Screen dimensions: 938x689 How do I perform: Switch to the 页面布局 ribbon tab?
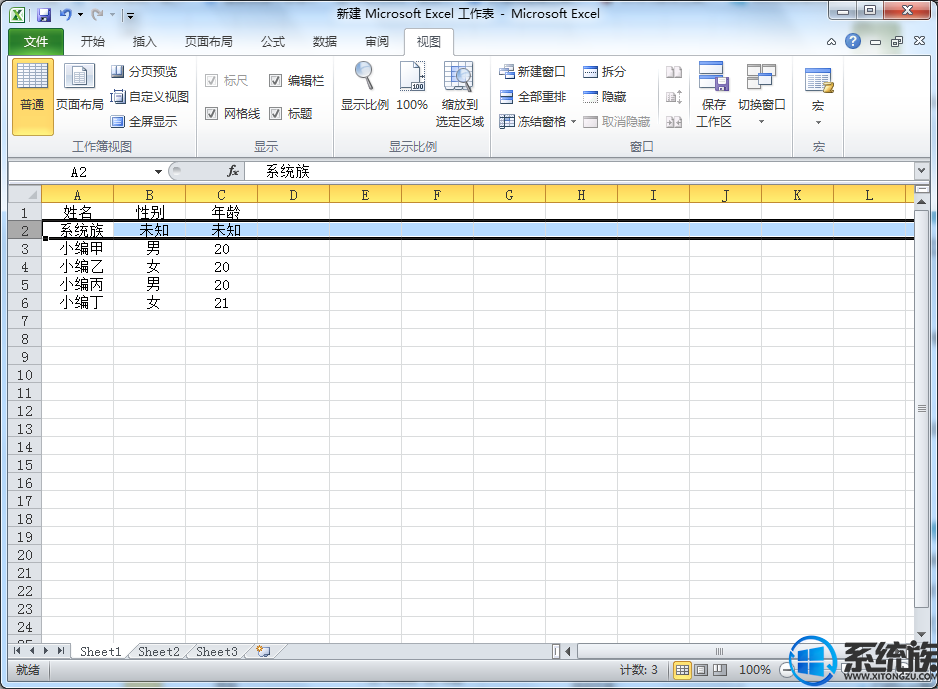pos(208,42)
